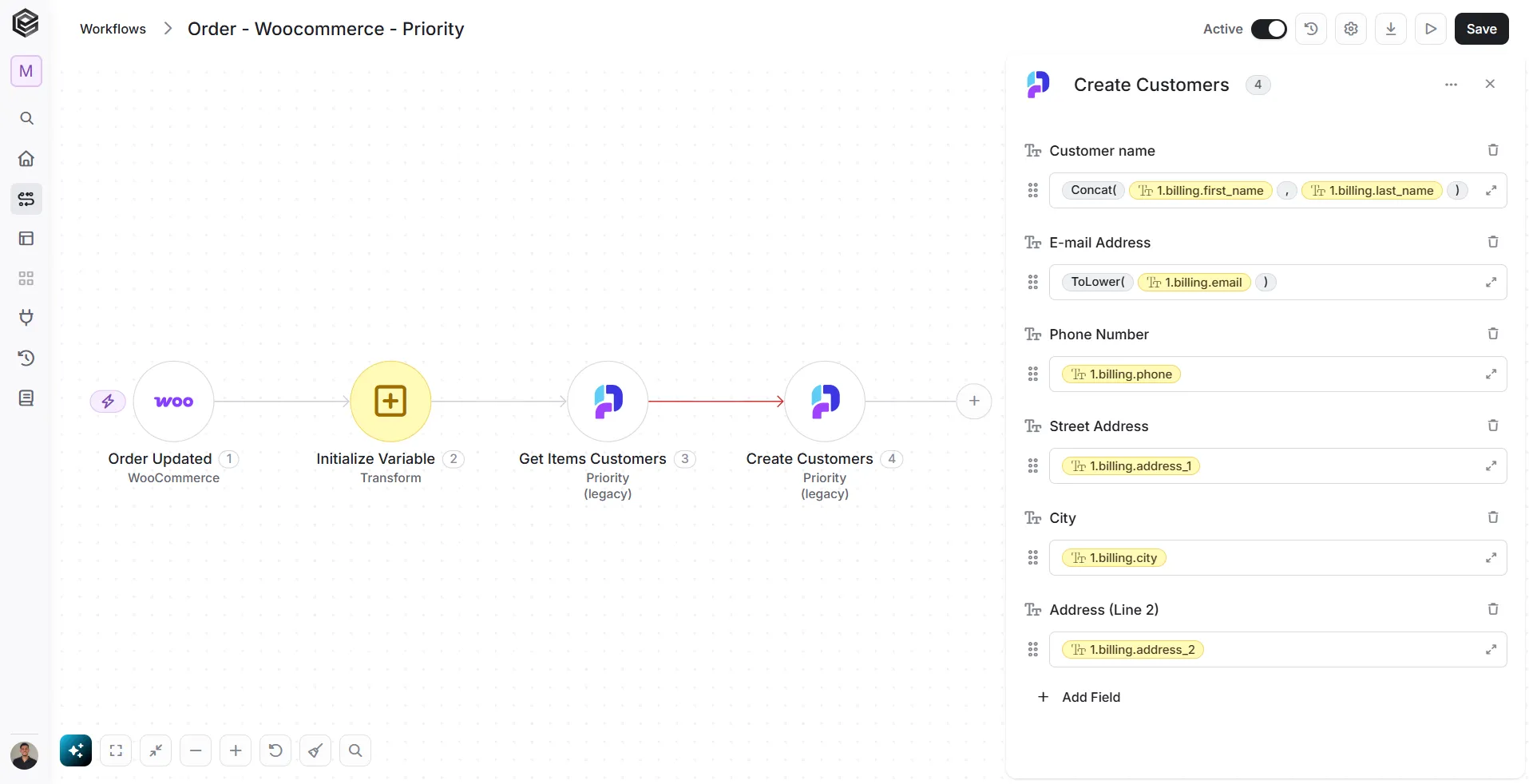
Task: Add a step after Create Customers
Action: point(974,401)
